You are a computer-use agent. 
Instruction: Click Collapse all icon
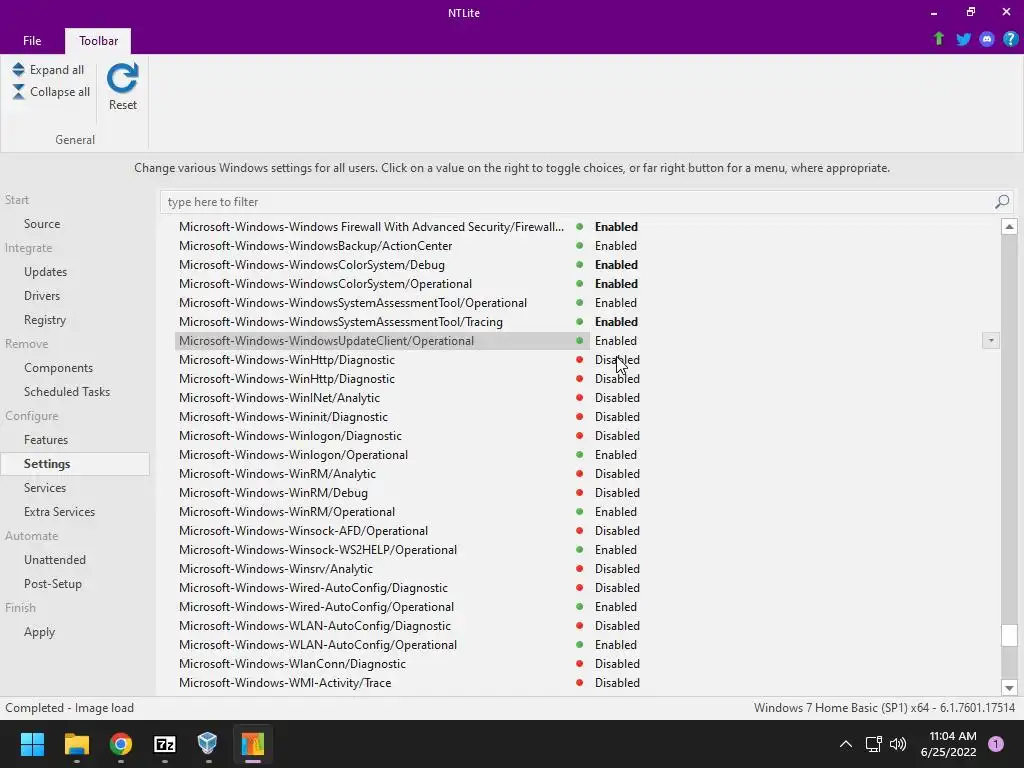point(18,92)
